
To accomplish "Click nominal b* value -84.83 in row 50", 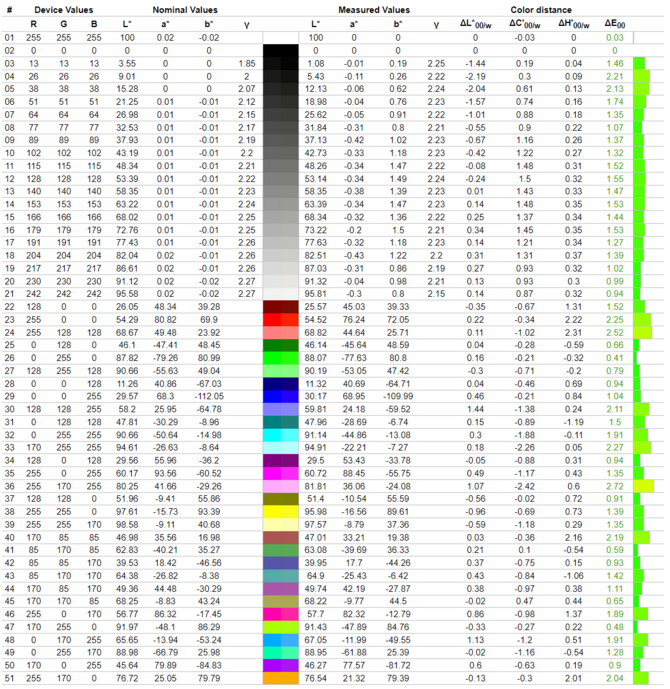I will [209, 665].
